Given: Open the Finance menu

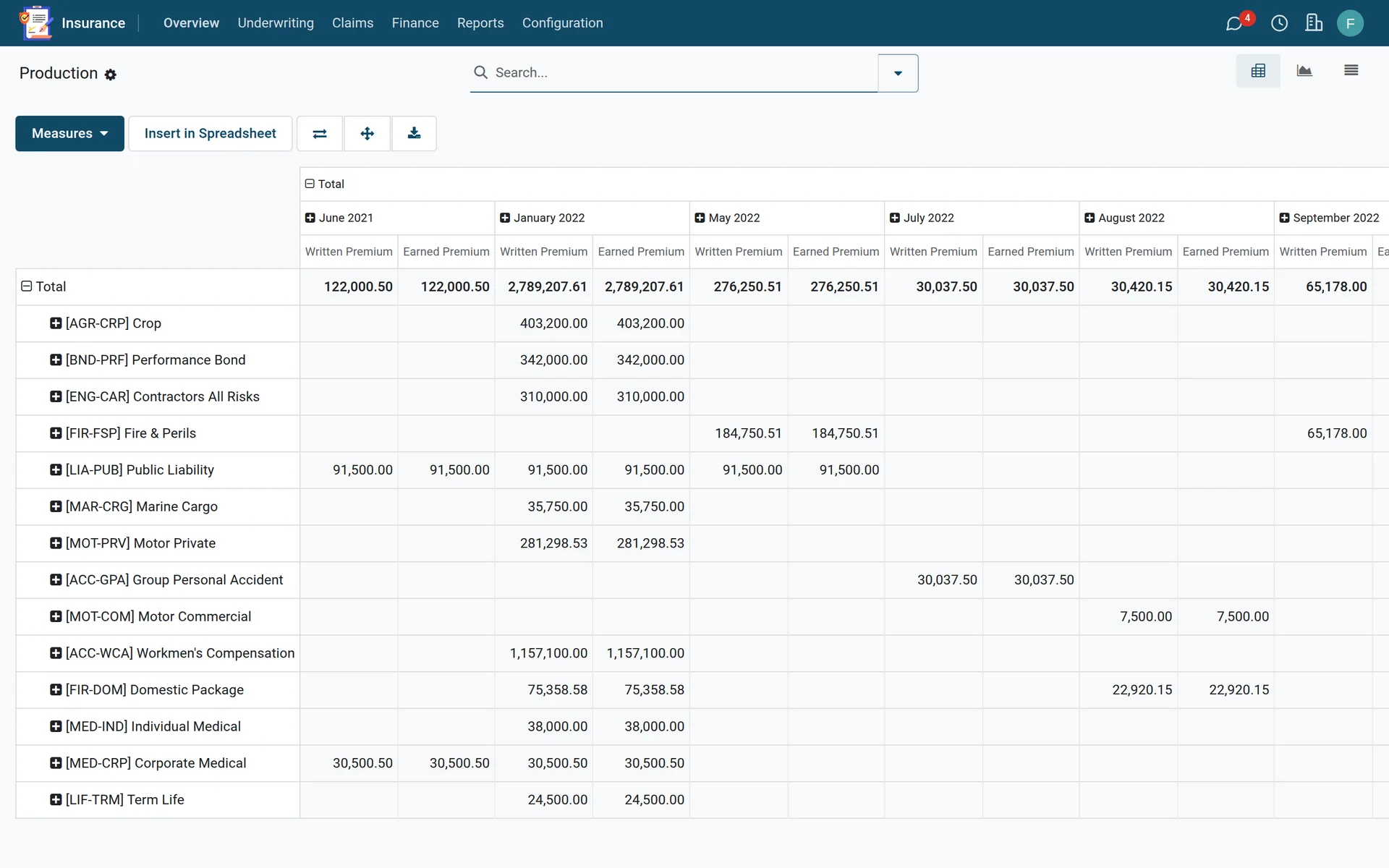Looking at the screenshot, I should (x=415, y=23).
